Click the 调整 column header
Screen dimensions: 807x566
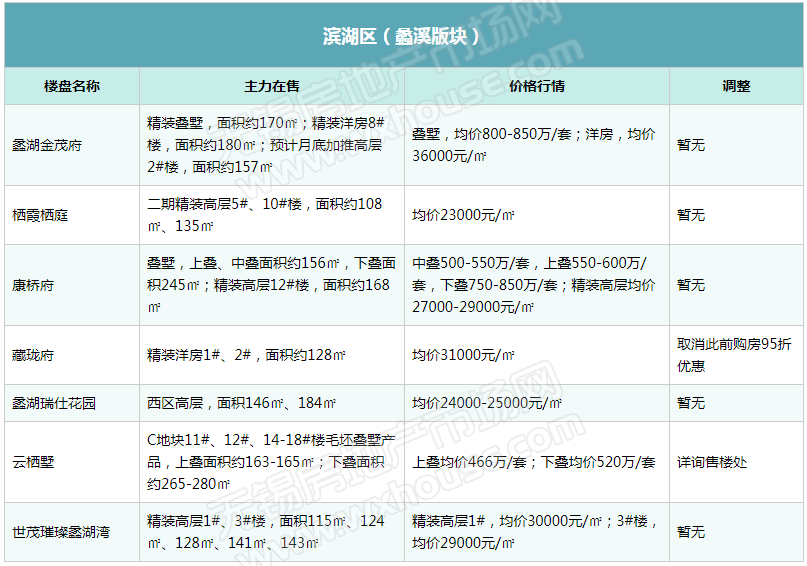[736, 86]
